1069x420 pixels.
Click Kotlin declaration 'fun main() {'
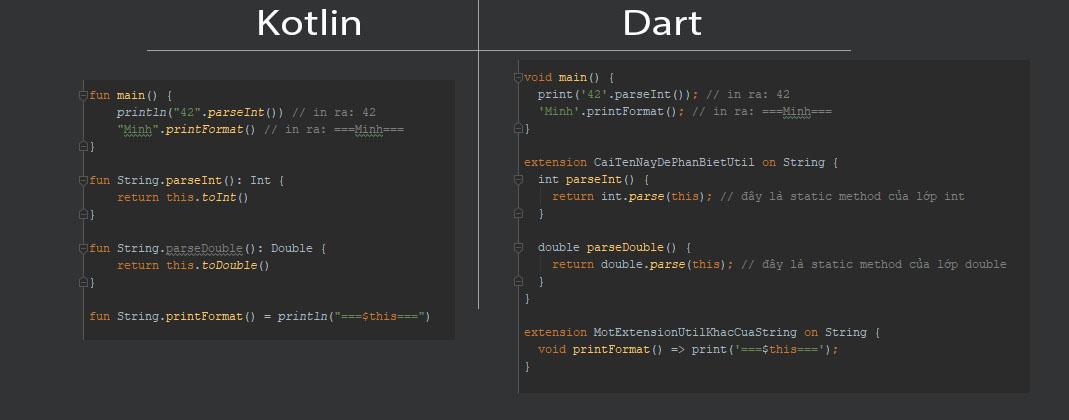pos(131,95)
